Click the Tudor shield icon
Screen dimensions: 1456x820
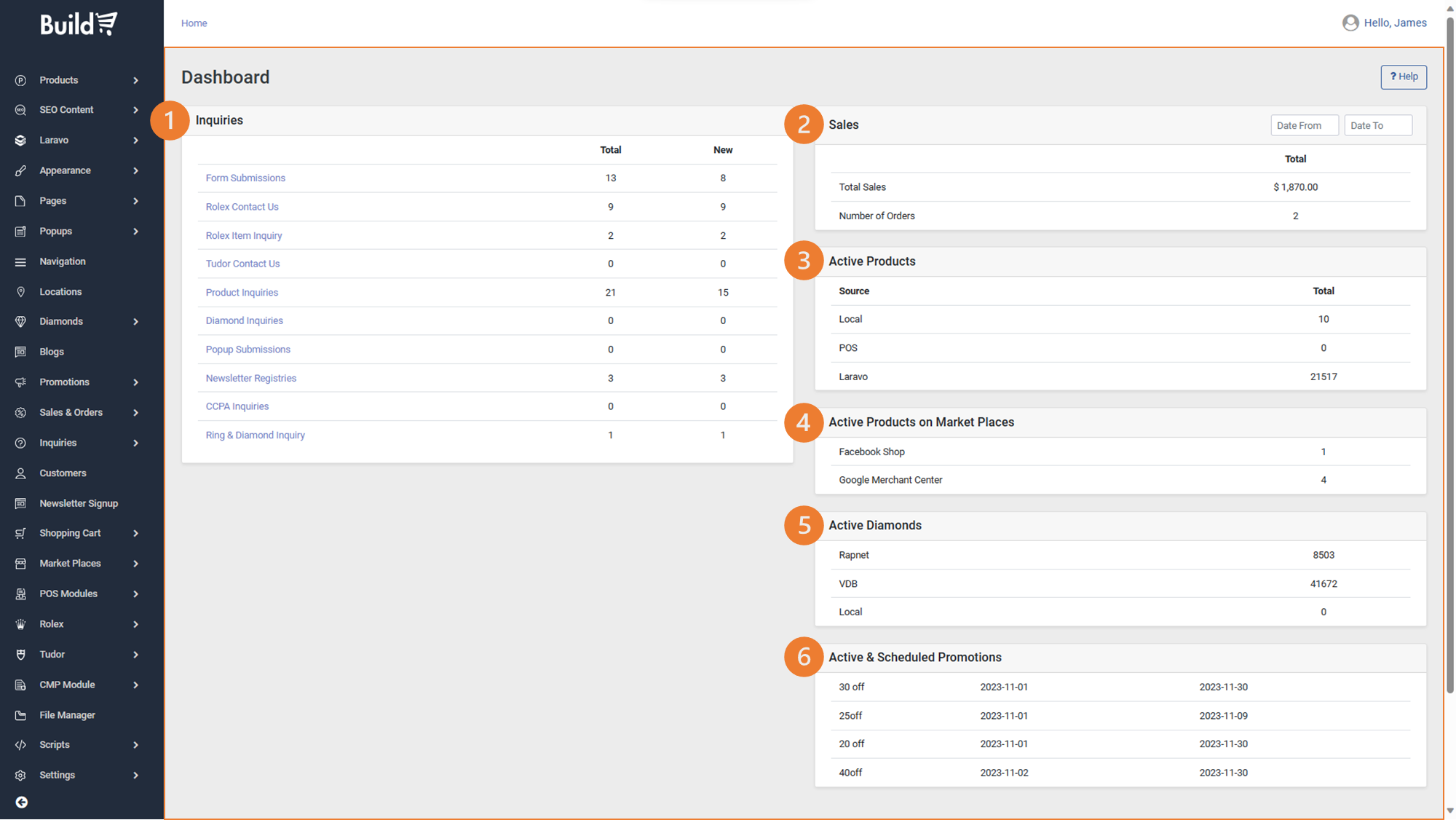20,654
